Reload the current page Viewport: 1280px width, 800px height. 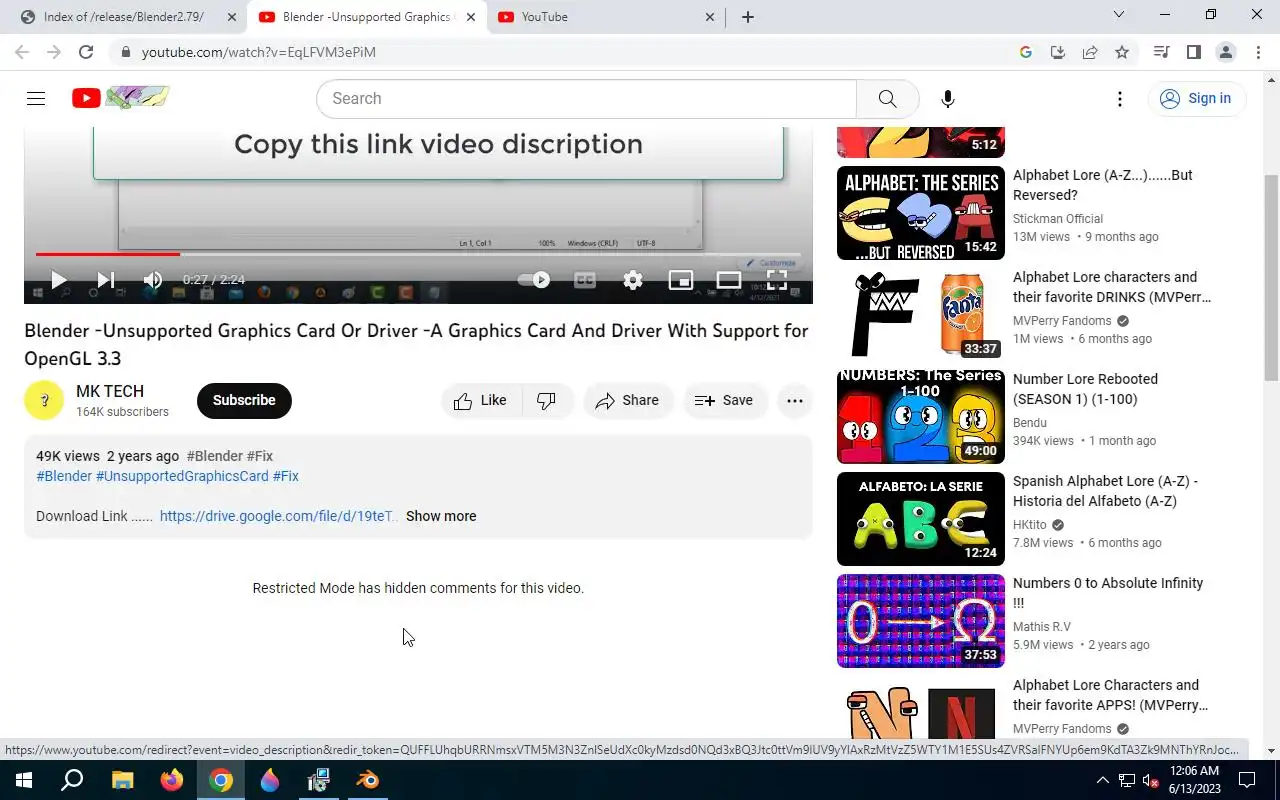coord(86,52)
